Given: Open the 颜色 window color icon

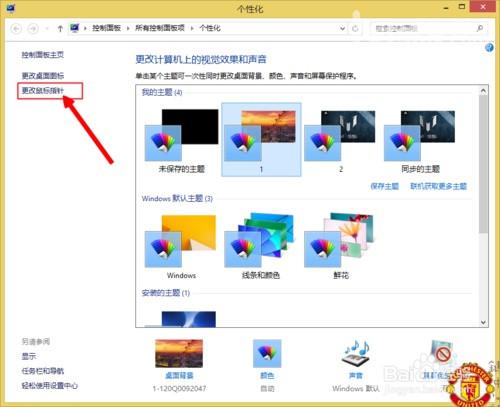Looking at the screenshot, I should (267, 354).
